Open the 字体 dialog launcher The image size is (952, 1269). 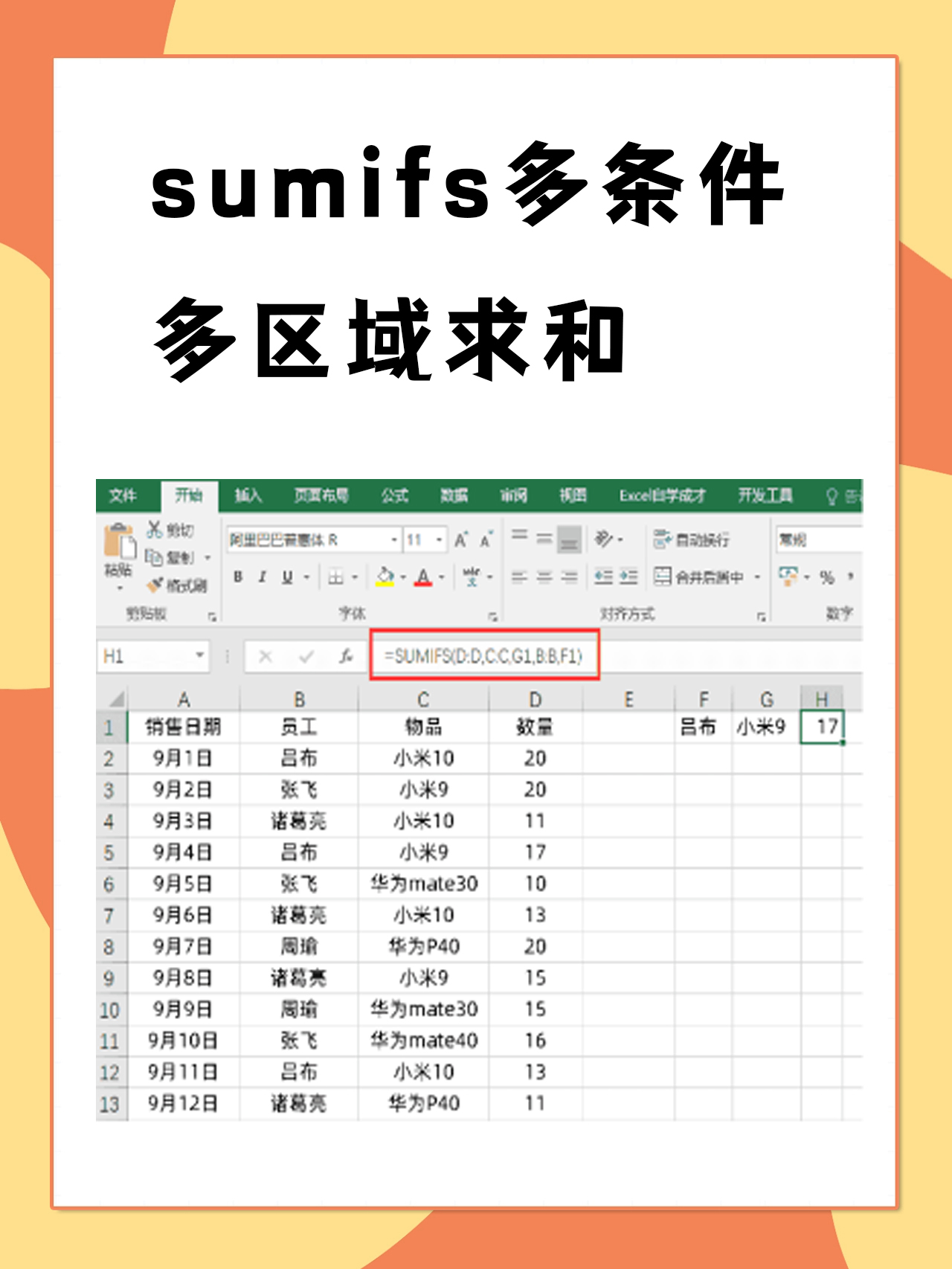pos(492,617)
